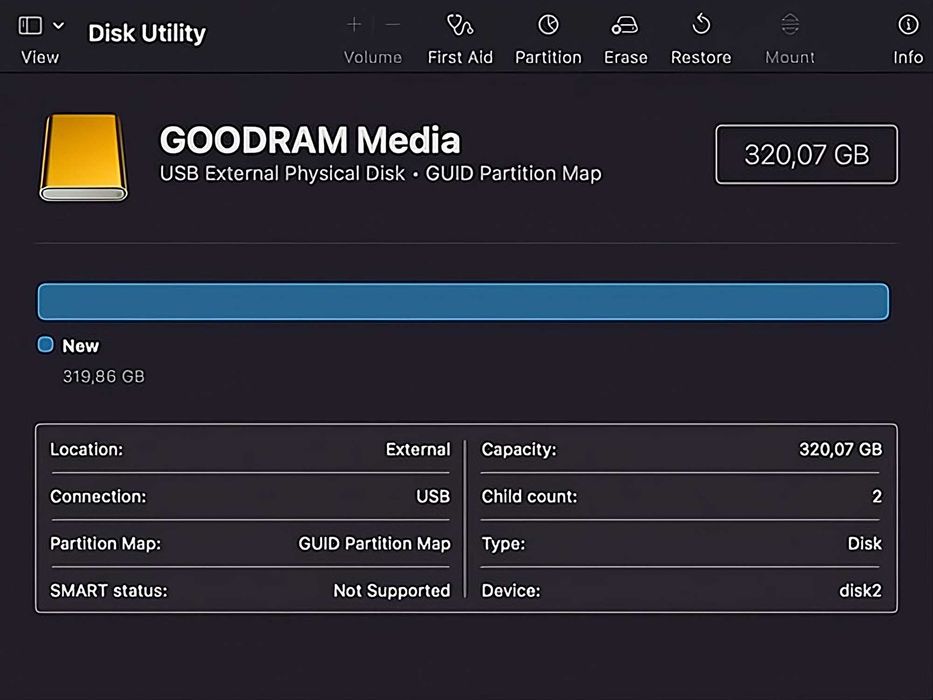Click the Partition Map: label
Image resolution: width=933 pixels, height=700 pixels.
coord(105,543)
